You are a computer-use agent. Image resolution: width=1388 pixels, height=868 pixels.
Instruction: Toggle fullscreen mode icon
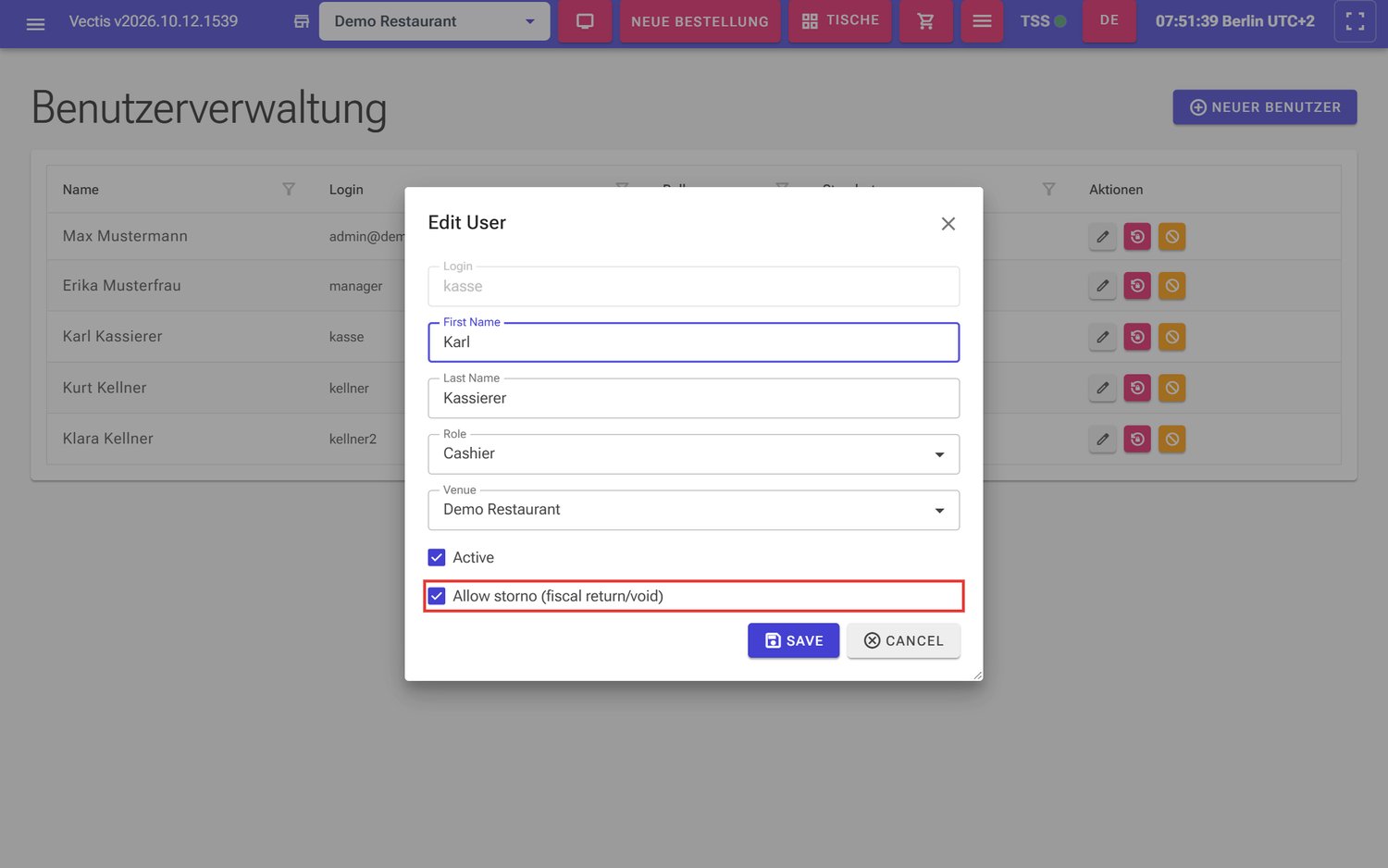pos(1355,21)
